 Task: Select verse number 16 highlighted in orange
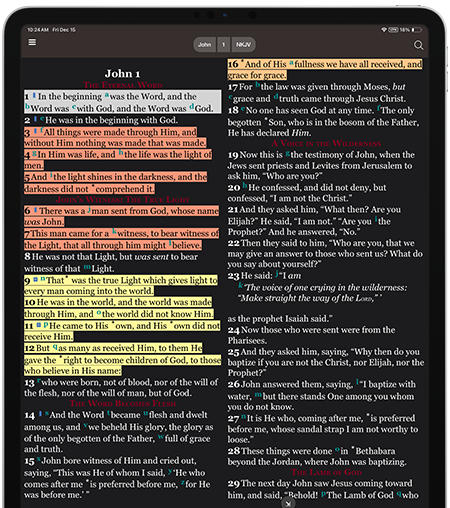[233, 64]
